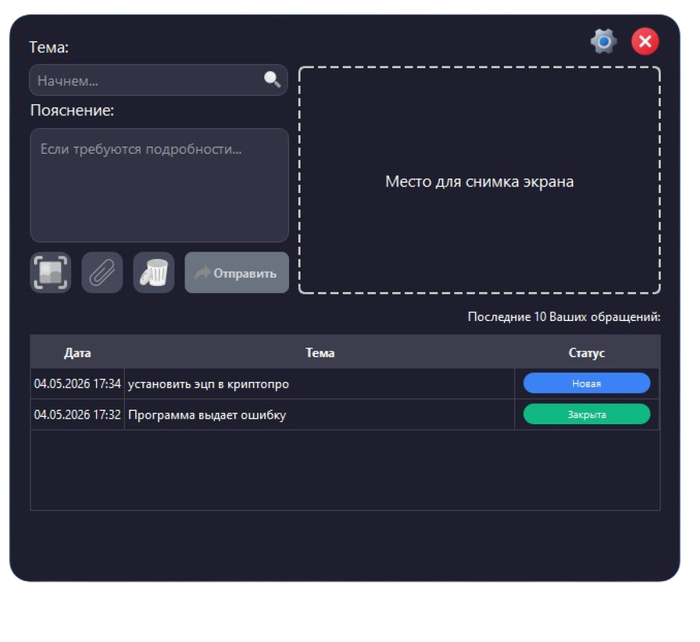Attach a file using the paperclip icon

point(102,273)
